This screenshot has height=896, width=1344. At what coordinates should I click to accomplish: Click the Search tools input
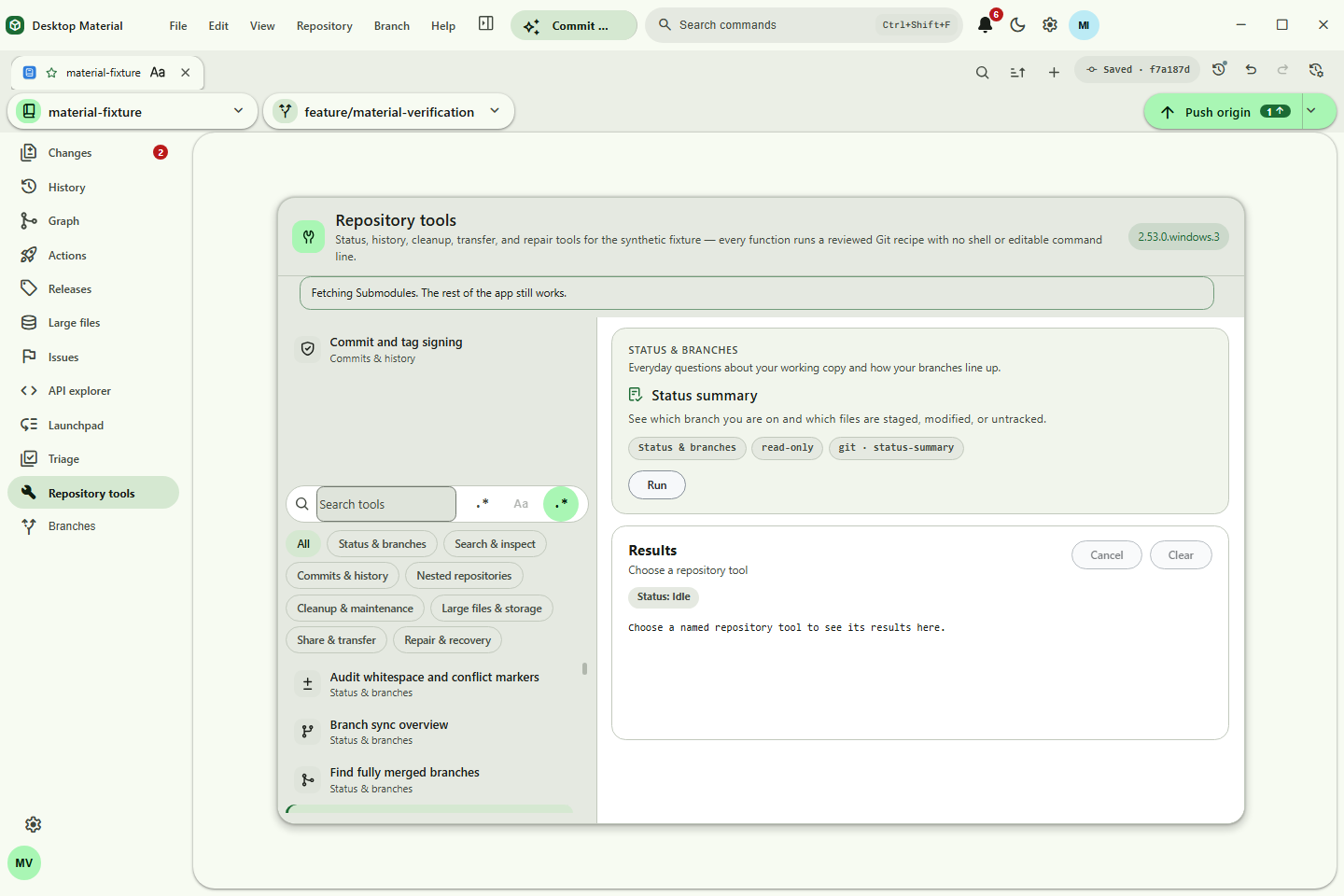(x=386, y=504)
